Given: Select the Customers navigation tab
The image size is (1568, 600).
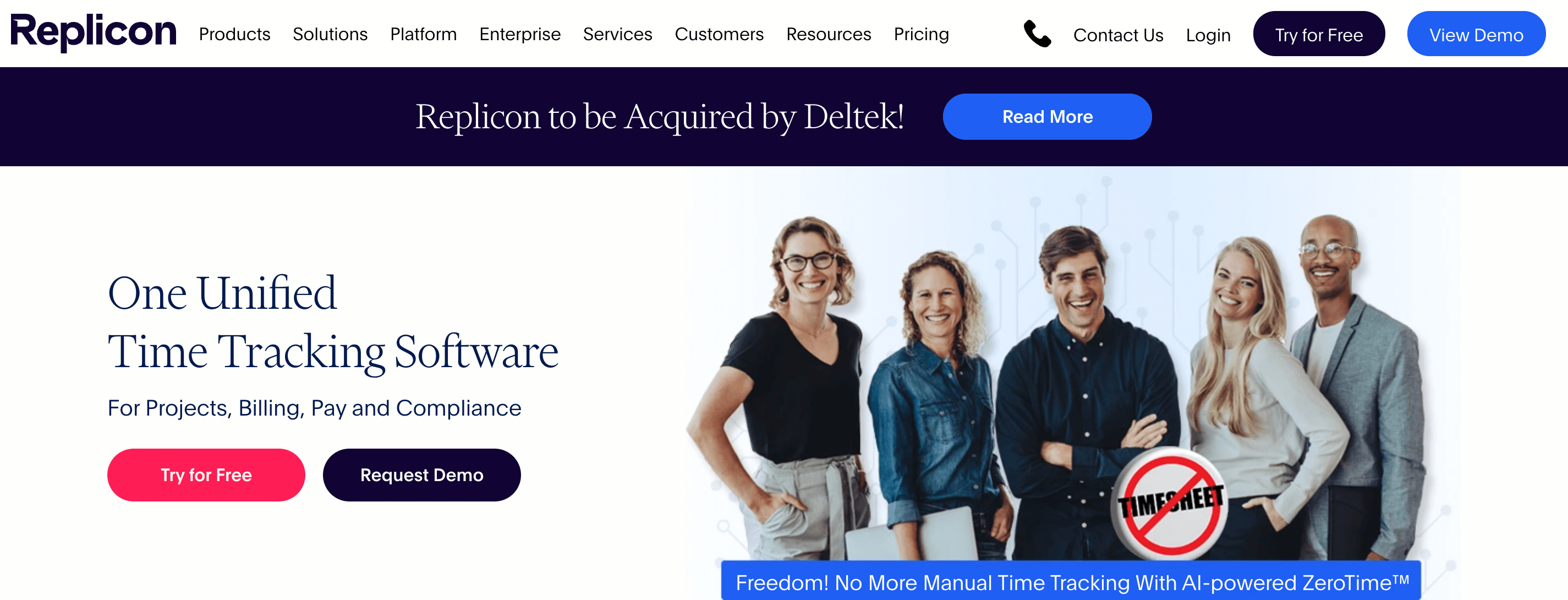Looking at the screenshot, I should coord(718,34).
